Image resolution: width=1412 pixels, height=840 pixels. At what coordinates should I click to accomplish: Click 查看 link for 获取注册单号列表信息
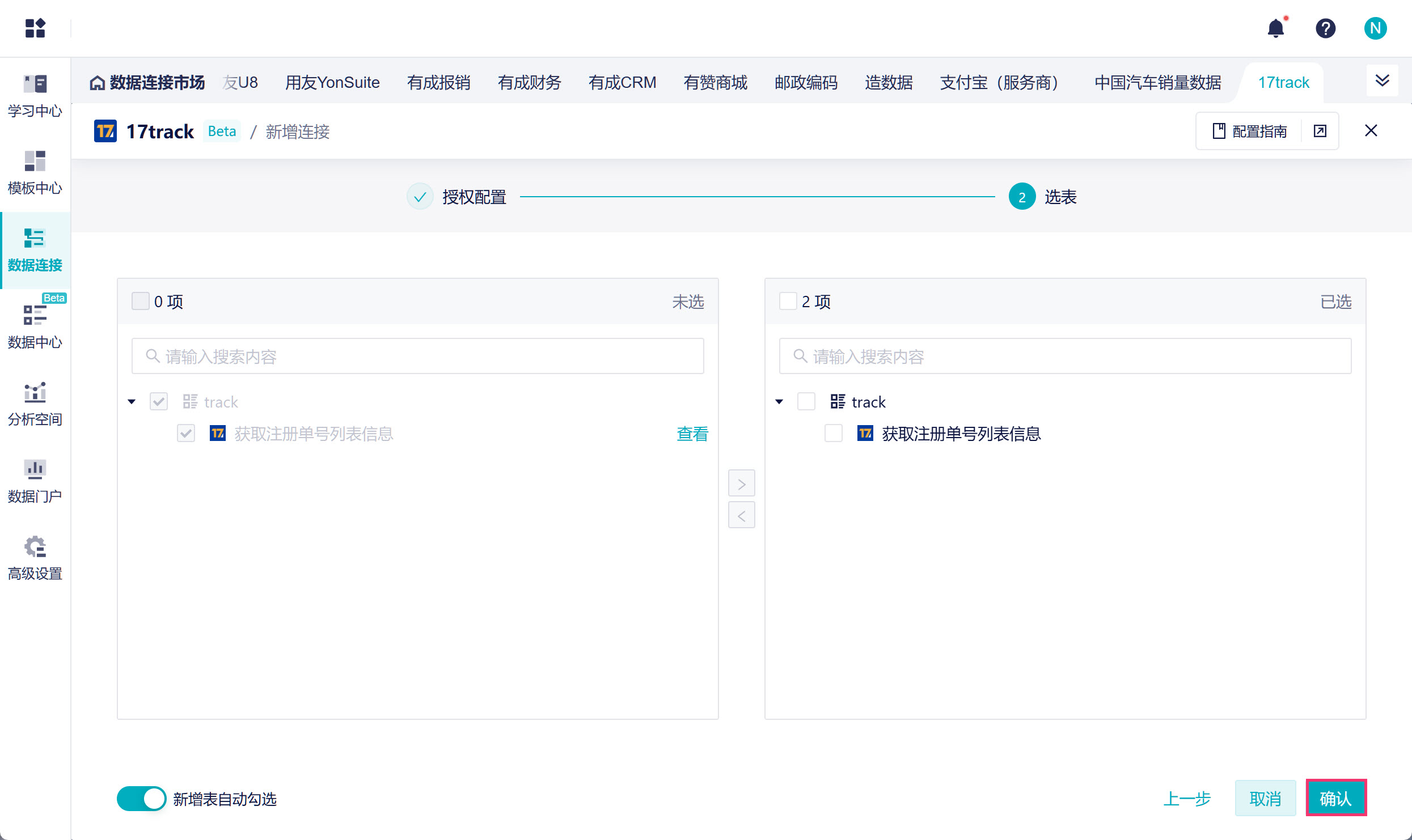pyautogui.click(x=693, y=434)
